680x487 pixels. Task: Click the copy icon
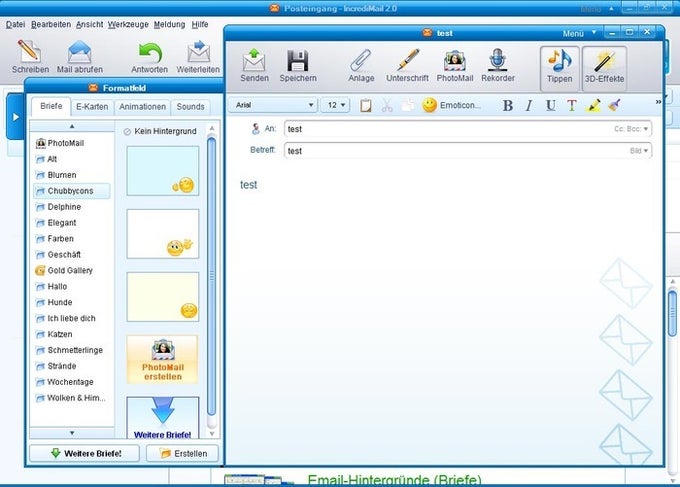(408, 105)
